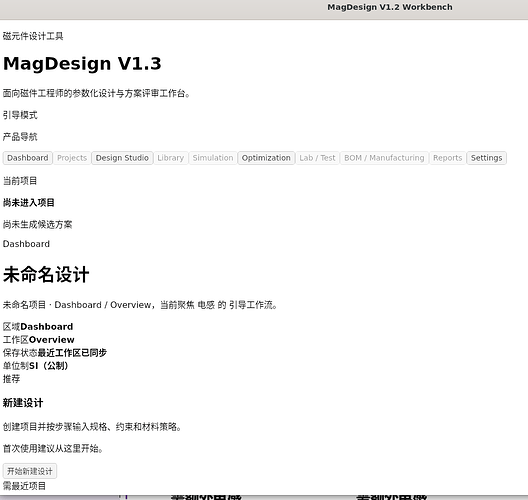The image size is (528, 500).
Task: Click the 新建设计 heading
Action: (23, 403)
